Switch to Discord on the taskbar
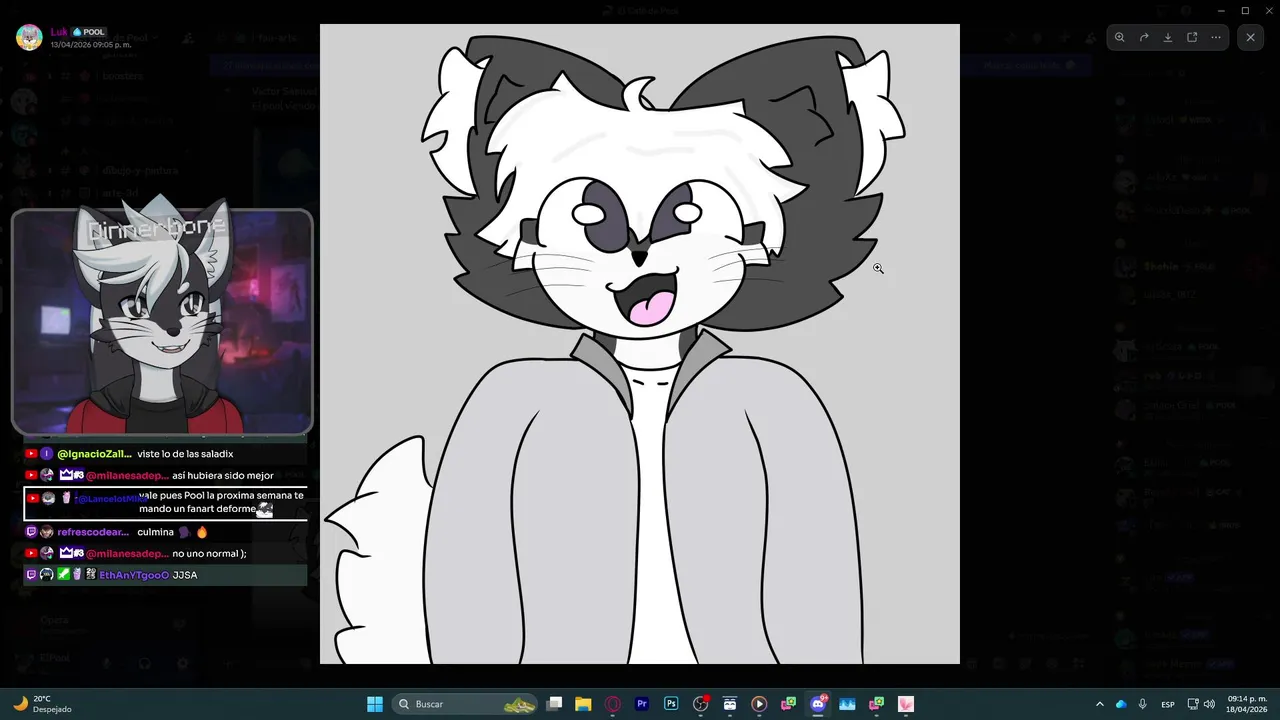 click(818, 704)
